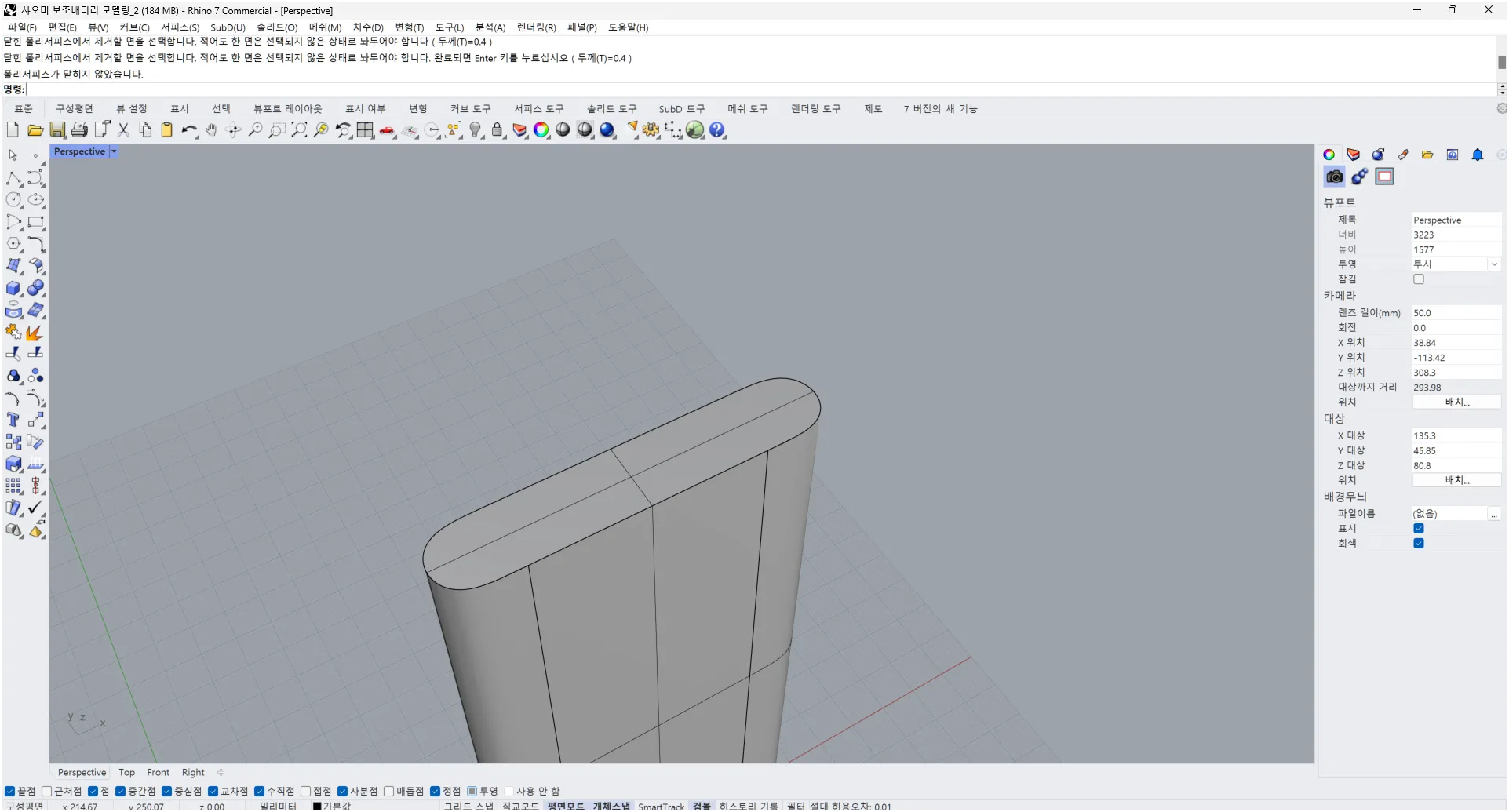Switch to the Top viewport tab
1509x812 pixels.
point(127,773)
